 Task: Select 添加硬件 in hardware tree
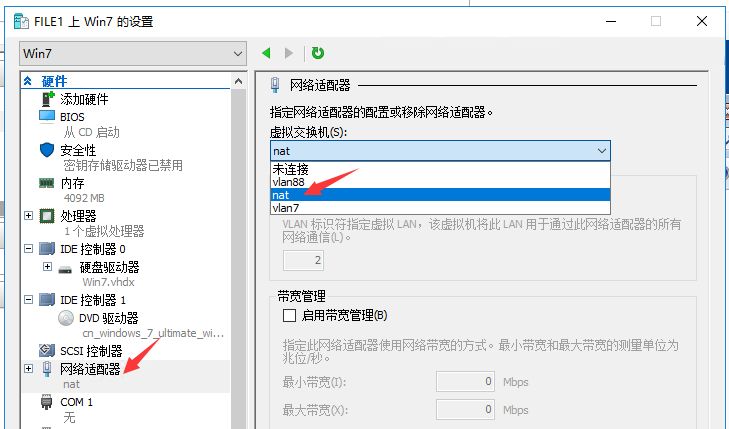84,99
